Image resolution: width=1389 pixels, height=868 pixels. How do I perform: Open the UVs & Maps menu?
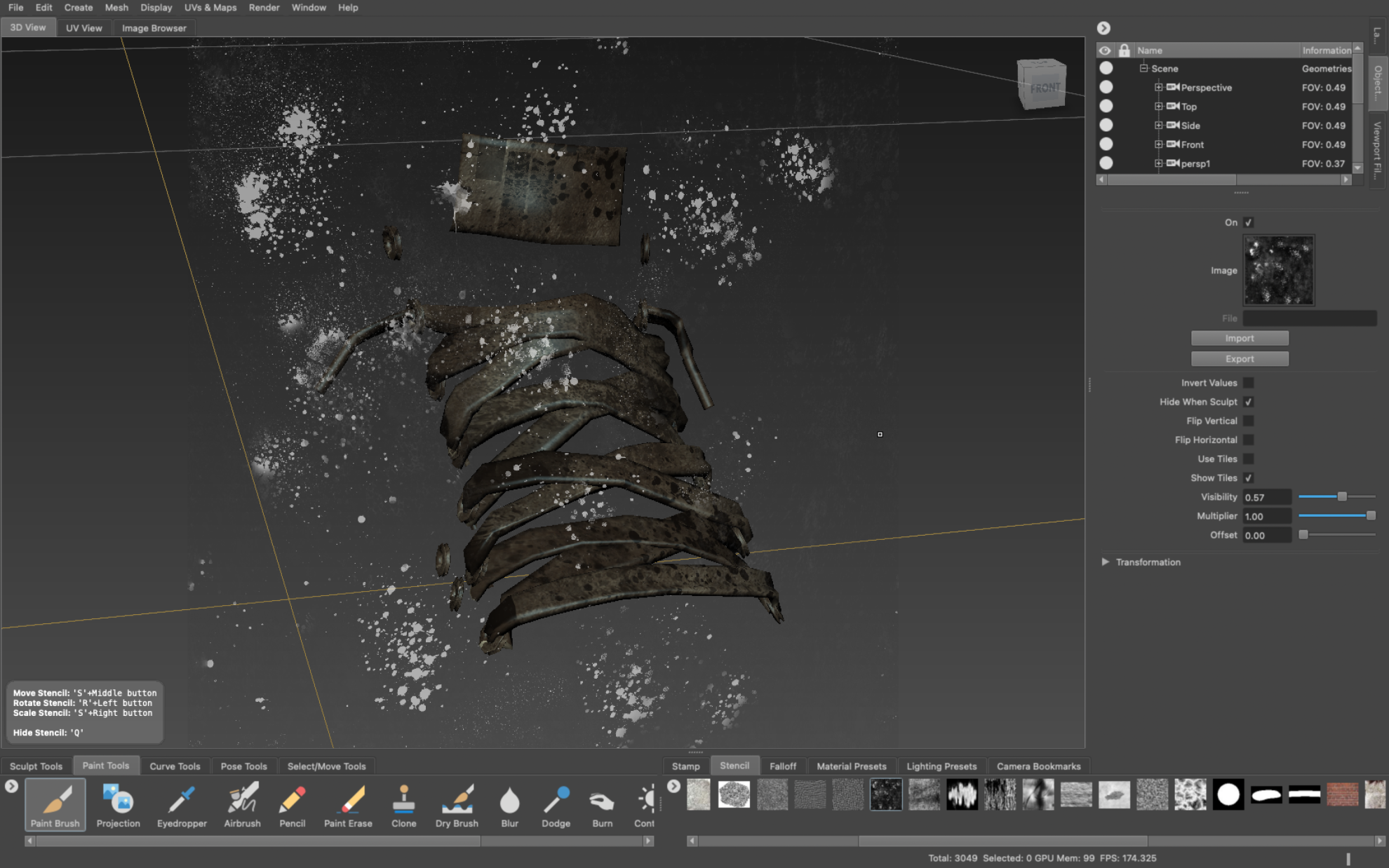tap(210, 8)
